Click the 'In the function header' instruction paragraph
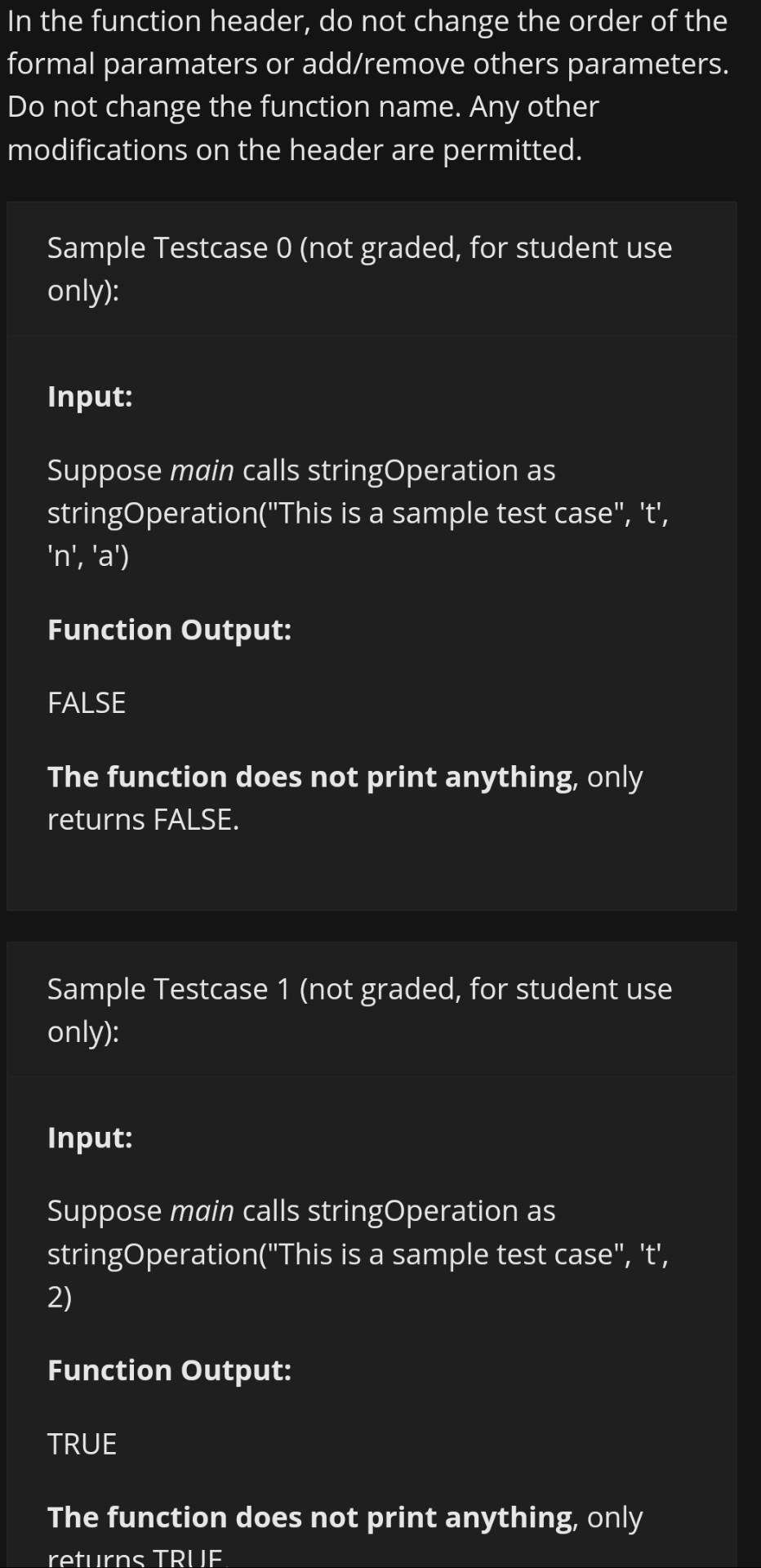761x1568 pixels. (368, 85)
